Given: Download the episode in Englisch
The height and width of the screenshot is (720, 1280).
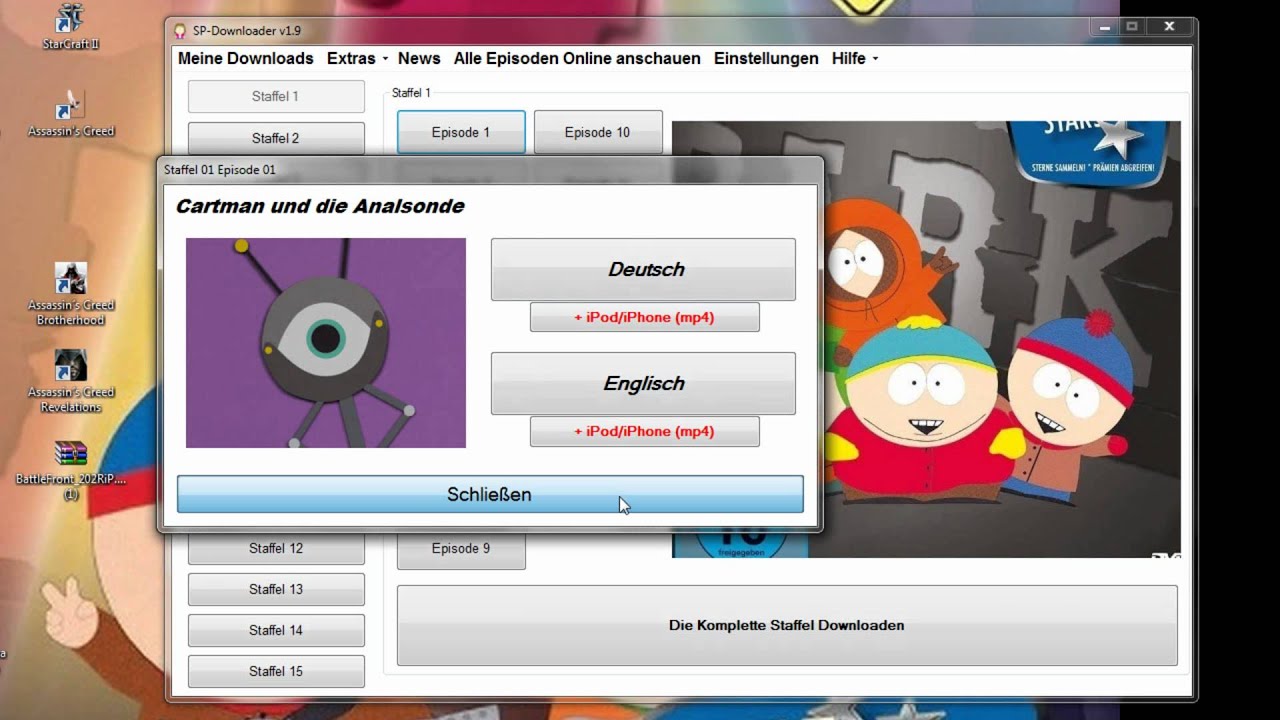Looking at the screenshot, I should click(643, 383).
